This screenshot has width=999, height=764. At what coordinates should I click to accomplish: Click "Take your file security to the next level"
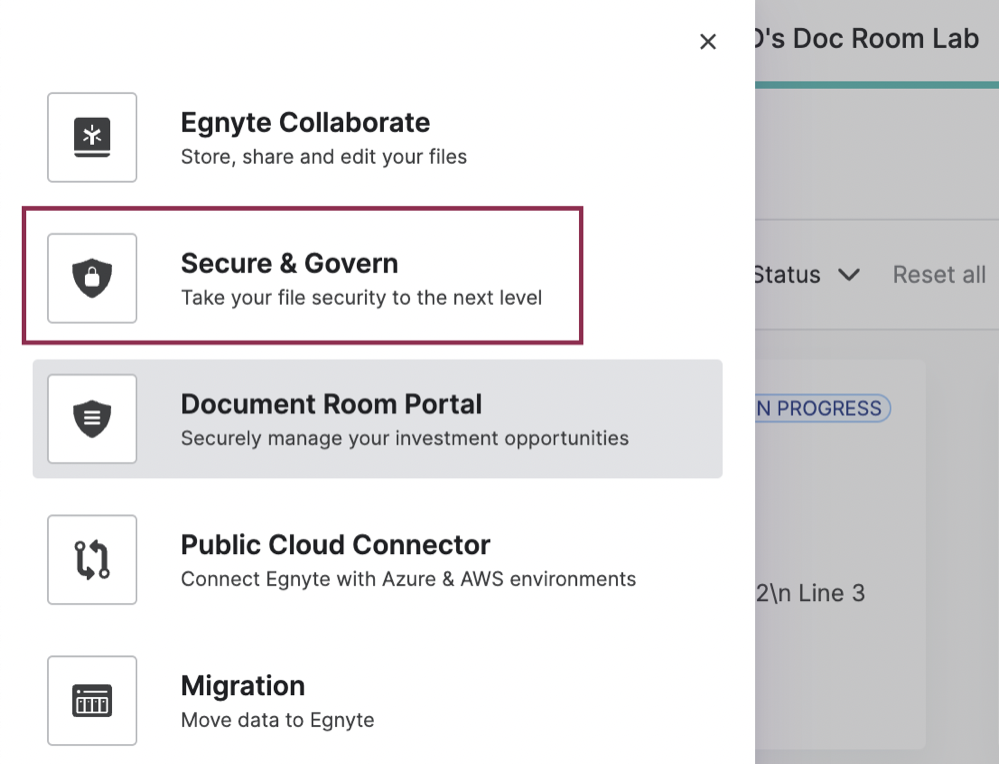click(361, 298)
